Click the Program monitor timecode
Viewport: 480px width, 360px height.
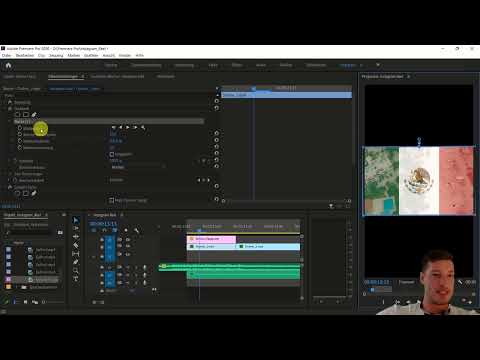tap(377, 282)
